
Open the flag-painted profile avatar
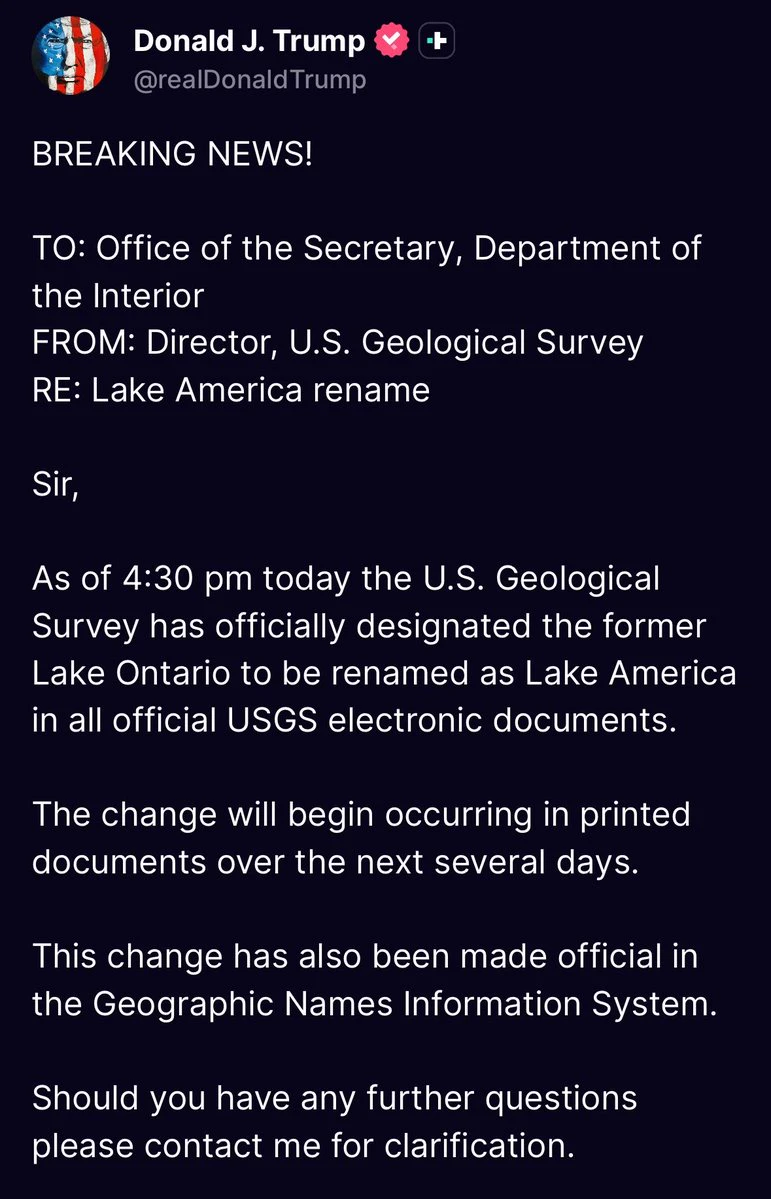pos(70,56)
